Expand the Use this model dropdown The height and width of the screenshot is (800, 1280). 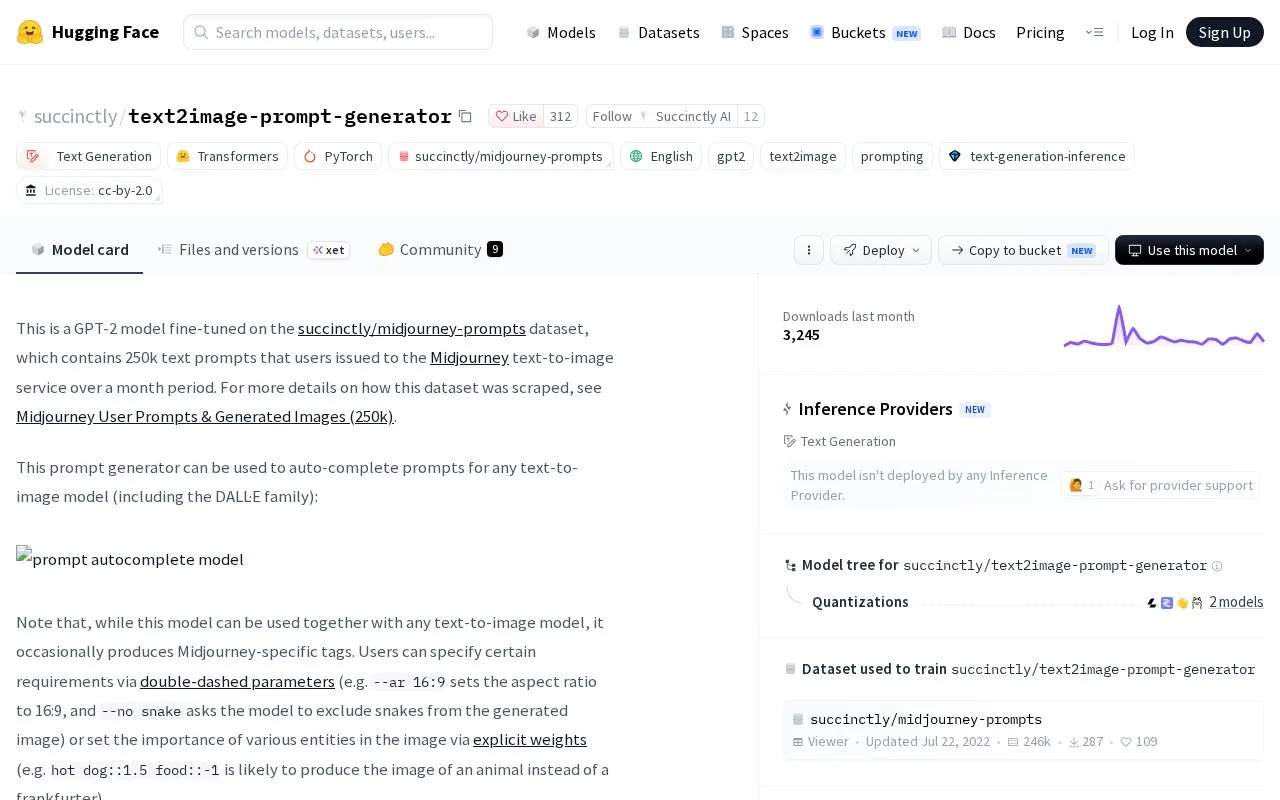(x=1189, y=250)
